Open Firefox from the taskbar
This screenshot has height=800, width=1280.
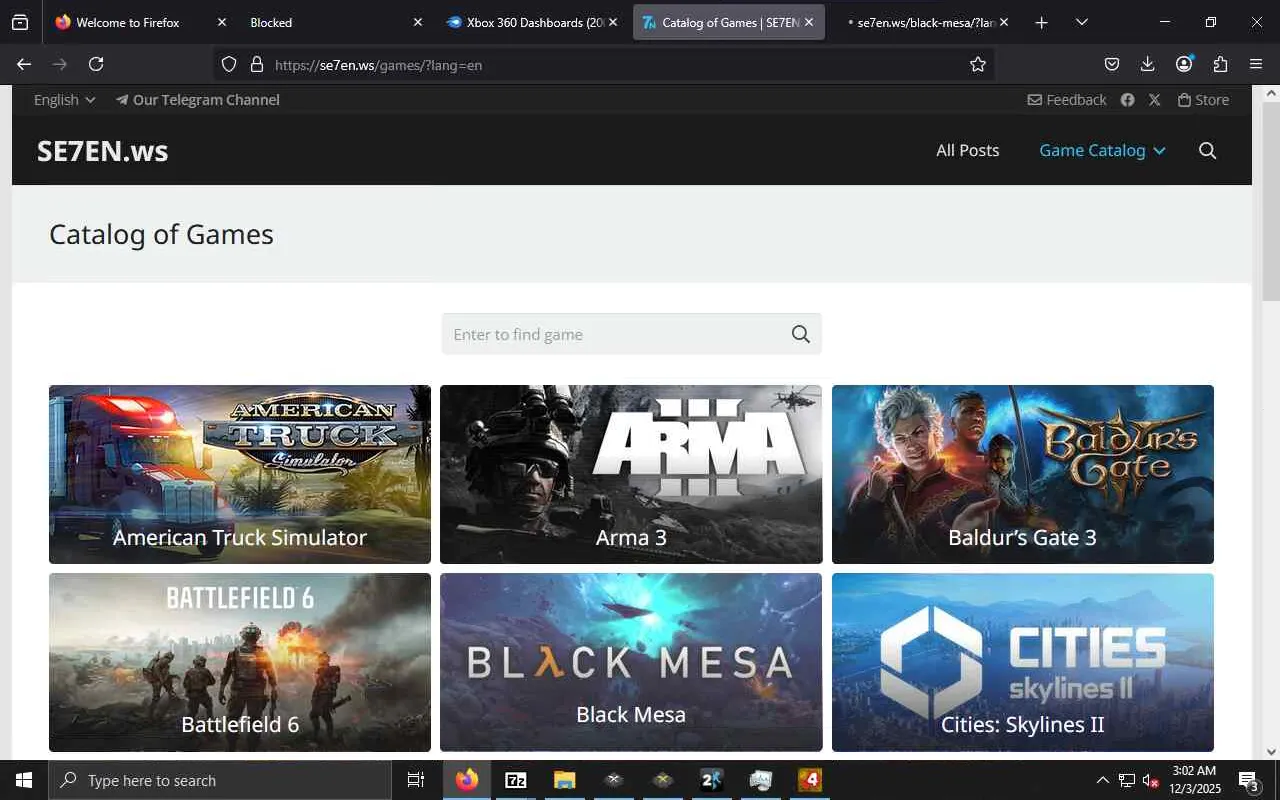click(467, 780)
